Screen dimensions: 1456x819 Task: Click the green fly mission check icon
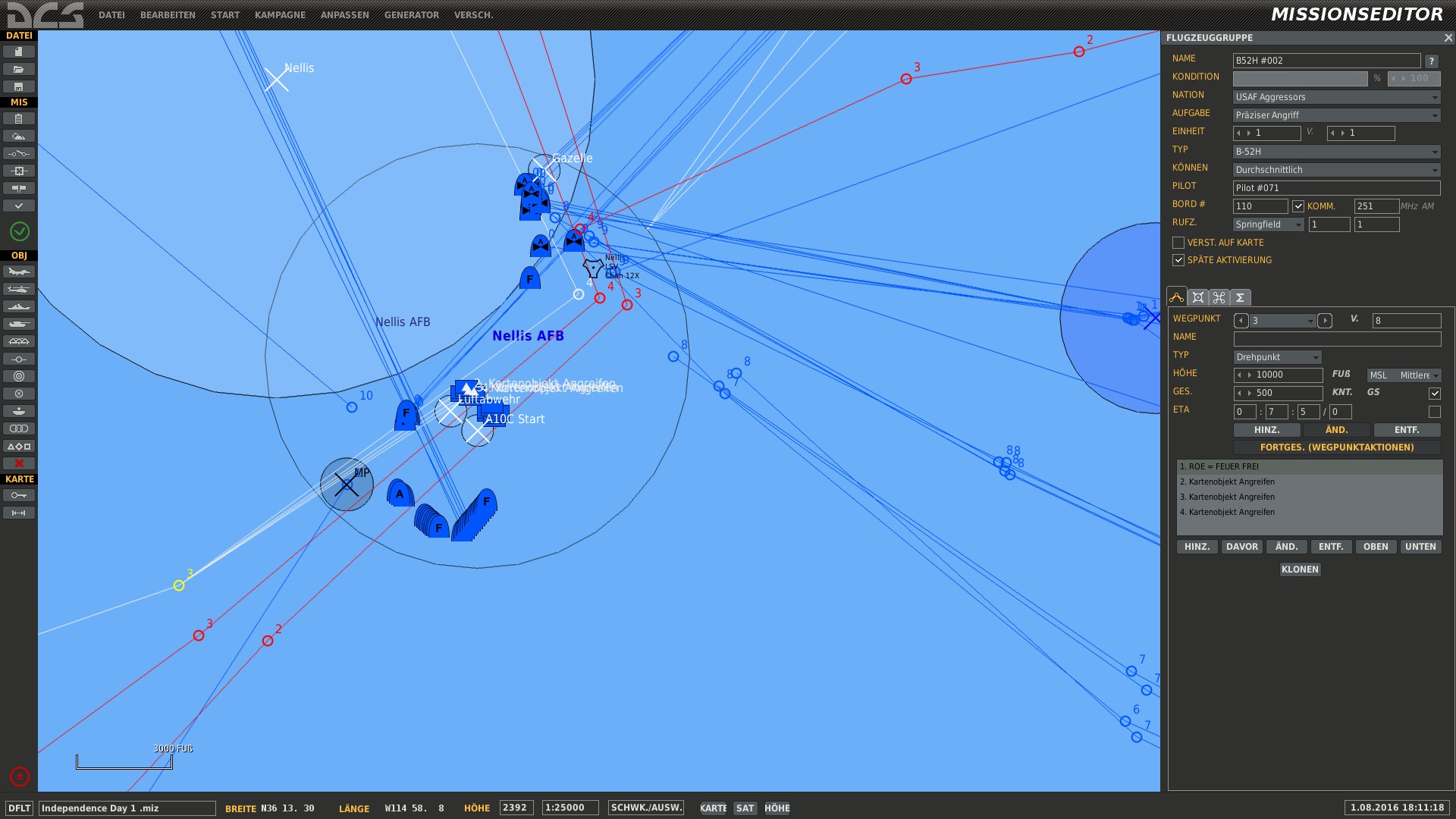pos(20,231)
